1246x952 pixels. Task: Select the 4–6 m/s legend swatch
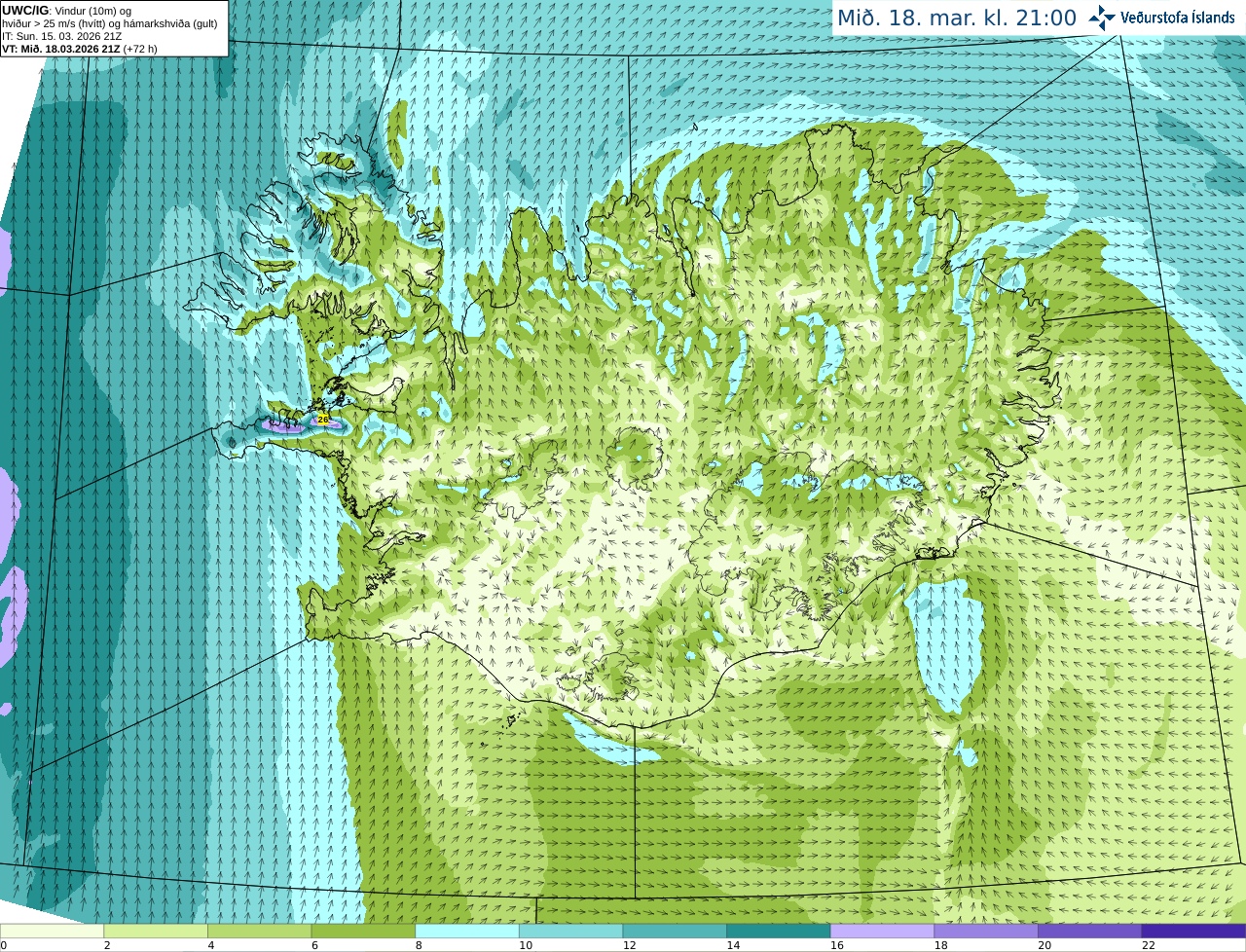pyautogui.click(x=259, y=931)
